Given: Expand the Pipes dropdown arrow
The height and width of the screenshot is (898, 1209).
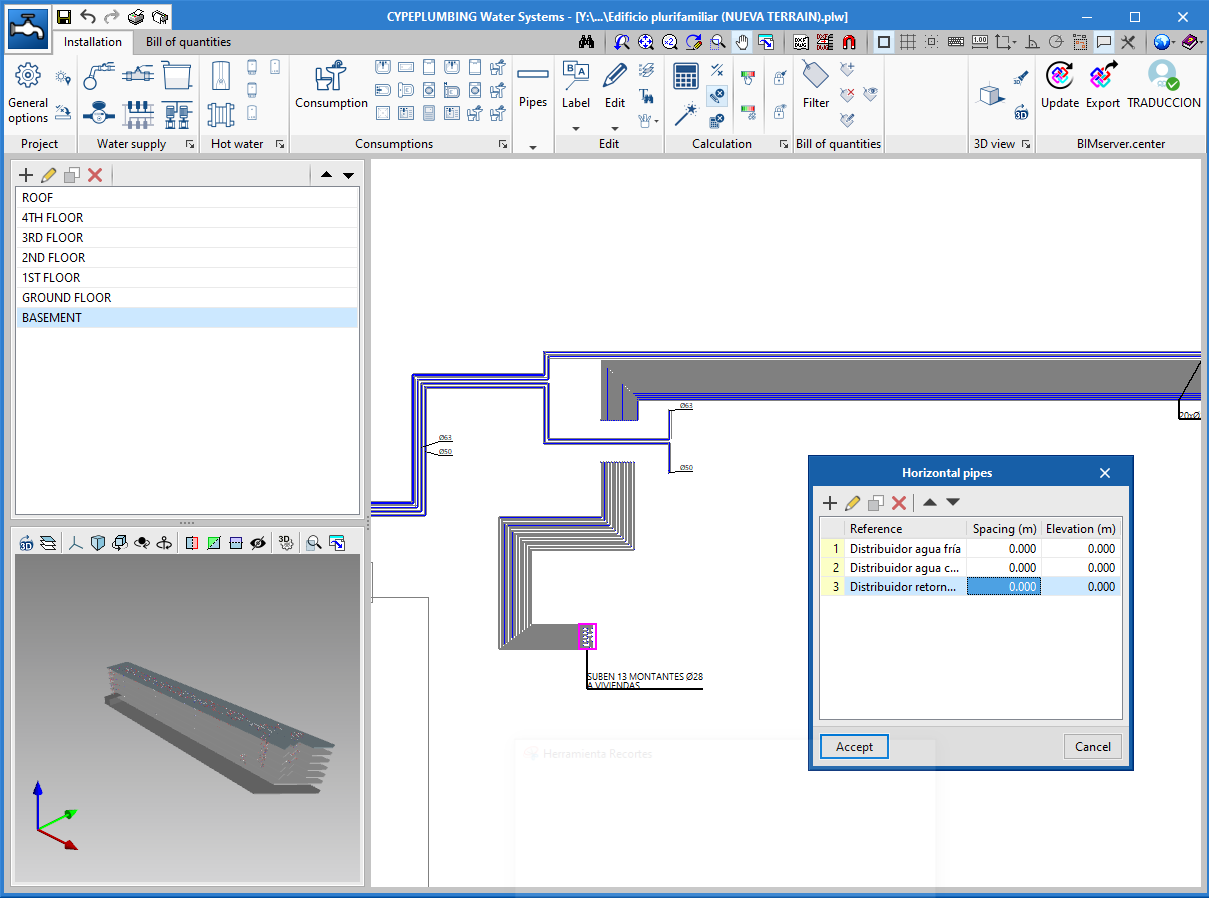Looking at the screenshot, I should pyautogui.click(x=533, y=147).
